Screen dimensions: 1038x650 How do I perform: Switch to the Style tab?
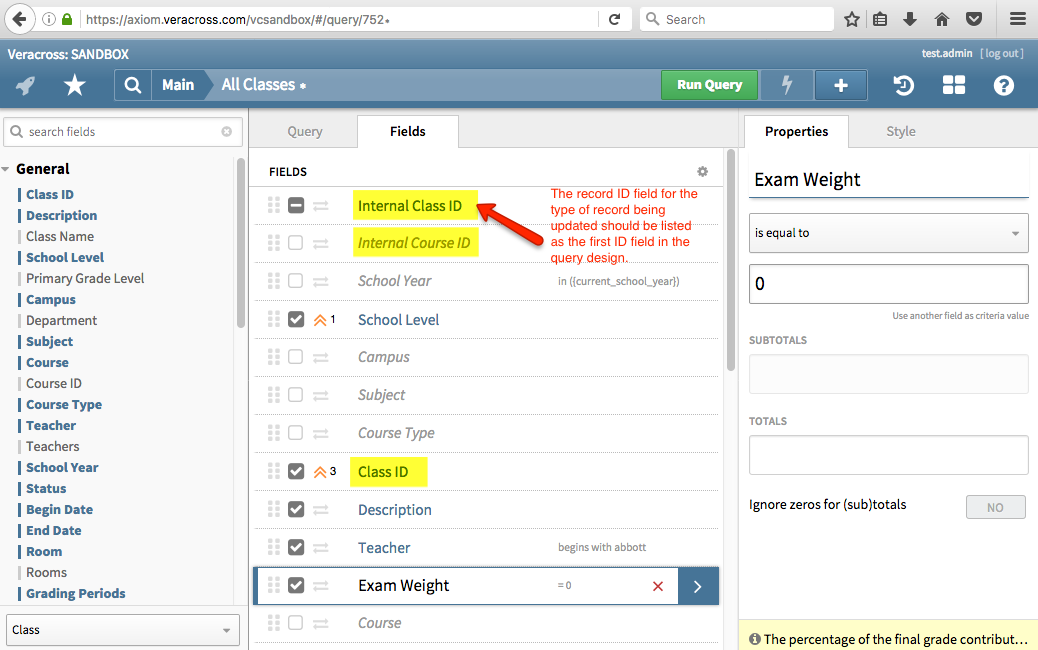(900, 131)
